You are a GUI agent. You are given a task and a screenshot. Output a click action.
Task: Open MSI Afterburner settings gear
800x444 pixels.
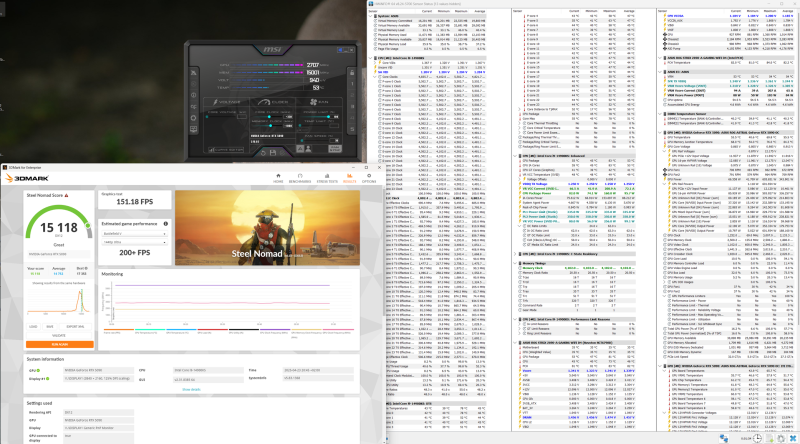(193, 118)
